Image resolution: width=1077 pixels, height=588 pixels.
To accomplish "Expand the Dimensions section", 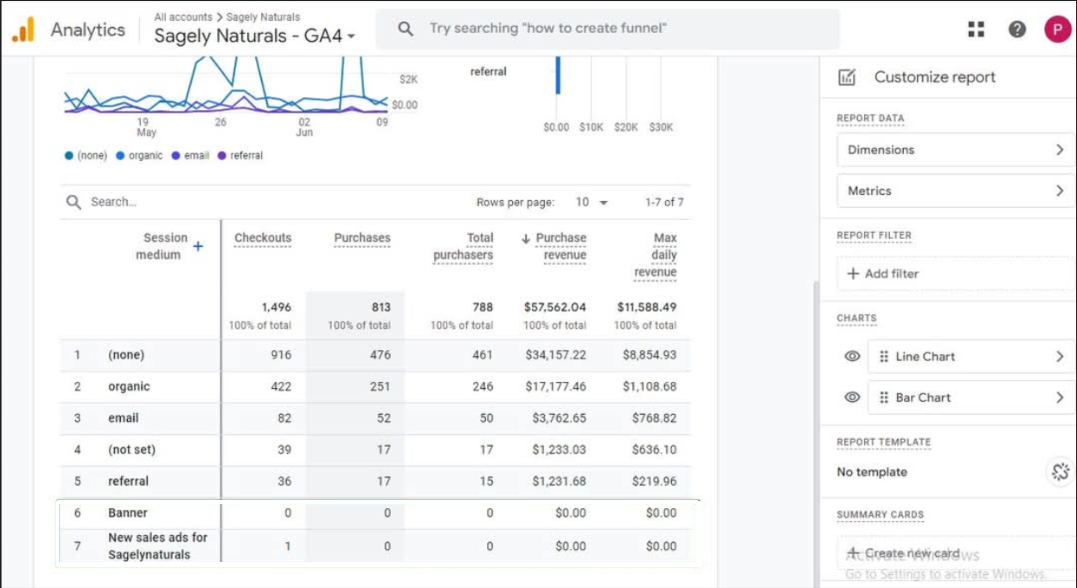I will tap(955, 150).
